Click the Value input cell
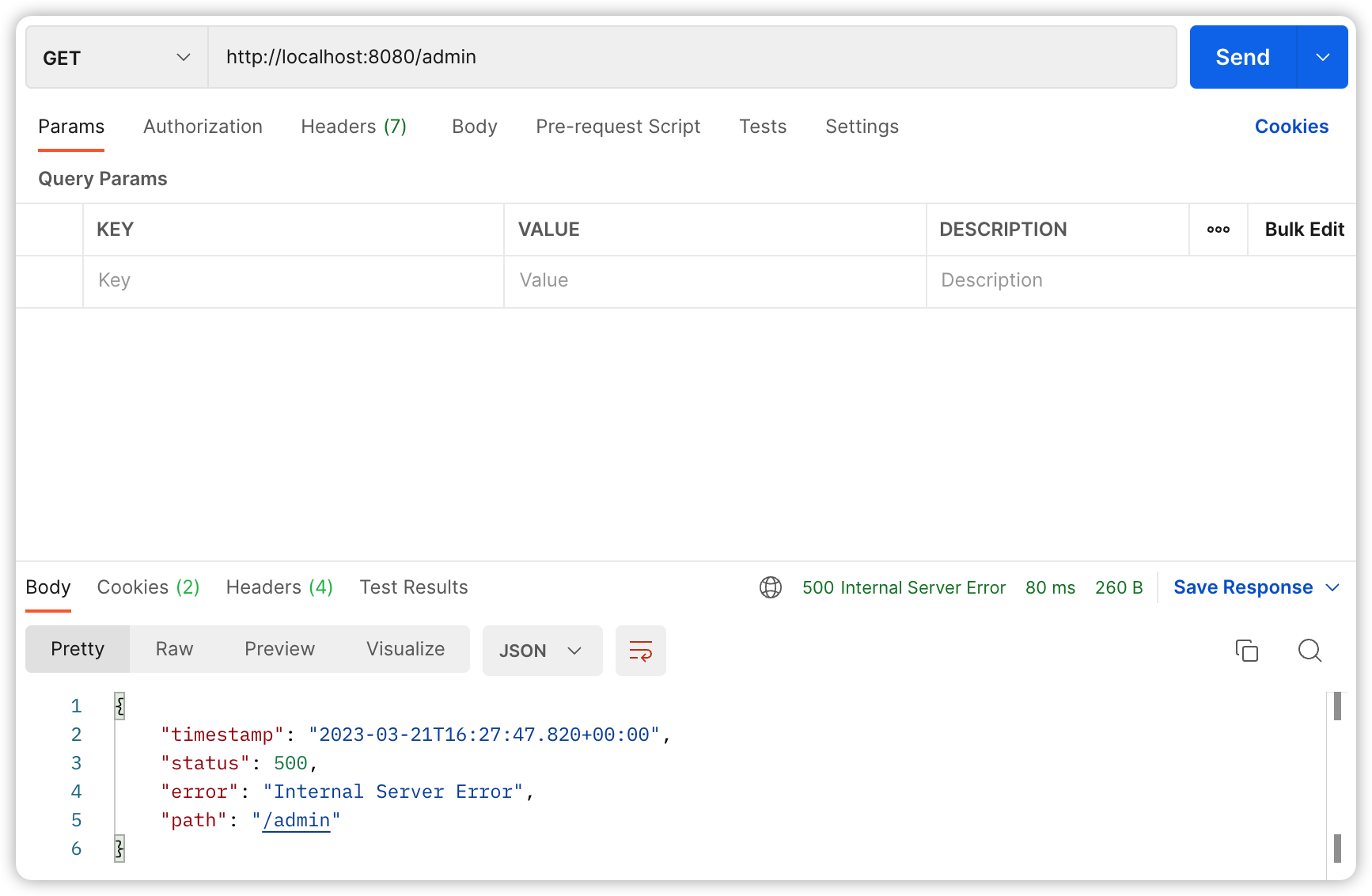Image resolution: width=1372 pixels, height=896 pixels. pyautogui.click(x=715, y=281)
